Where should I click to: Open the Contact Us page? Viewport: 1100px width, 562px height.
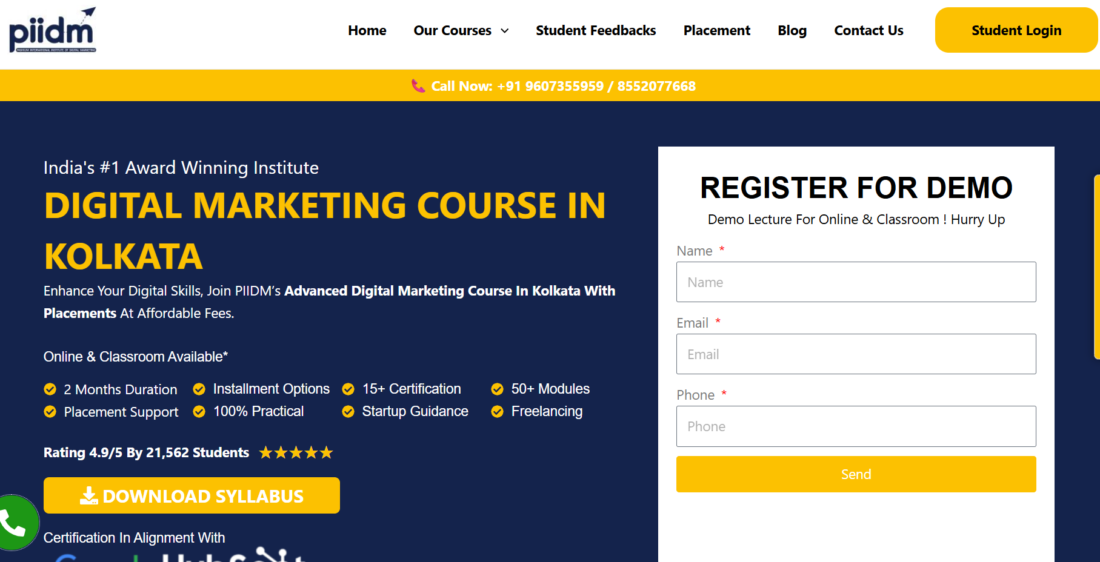point(868,30)
